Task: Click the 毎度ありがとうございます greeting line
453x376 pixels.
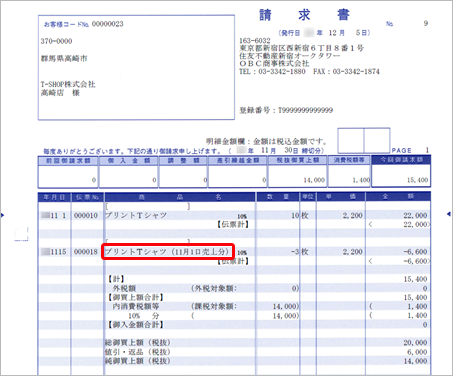Action: coord(132,151)
